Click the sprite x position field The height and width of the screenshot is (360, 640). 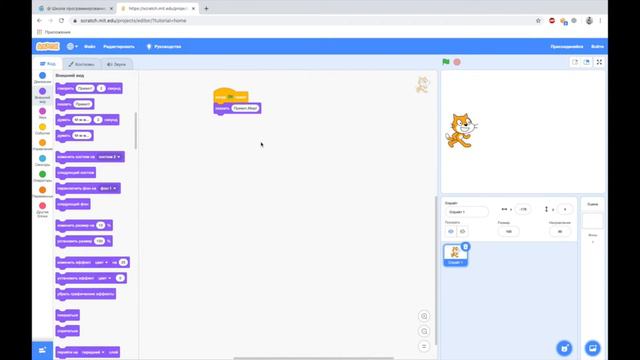tap(523, 209)
